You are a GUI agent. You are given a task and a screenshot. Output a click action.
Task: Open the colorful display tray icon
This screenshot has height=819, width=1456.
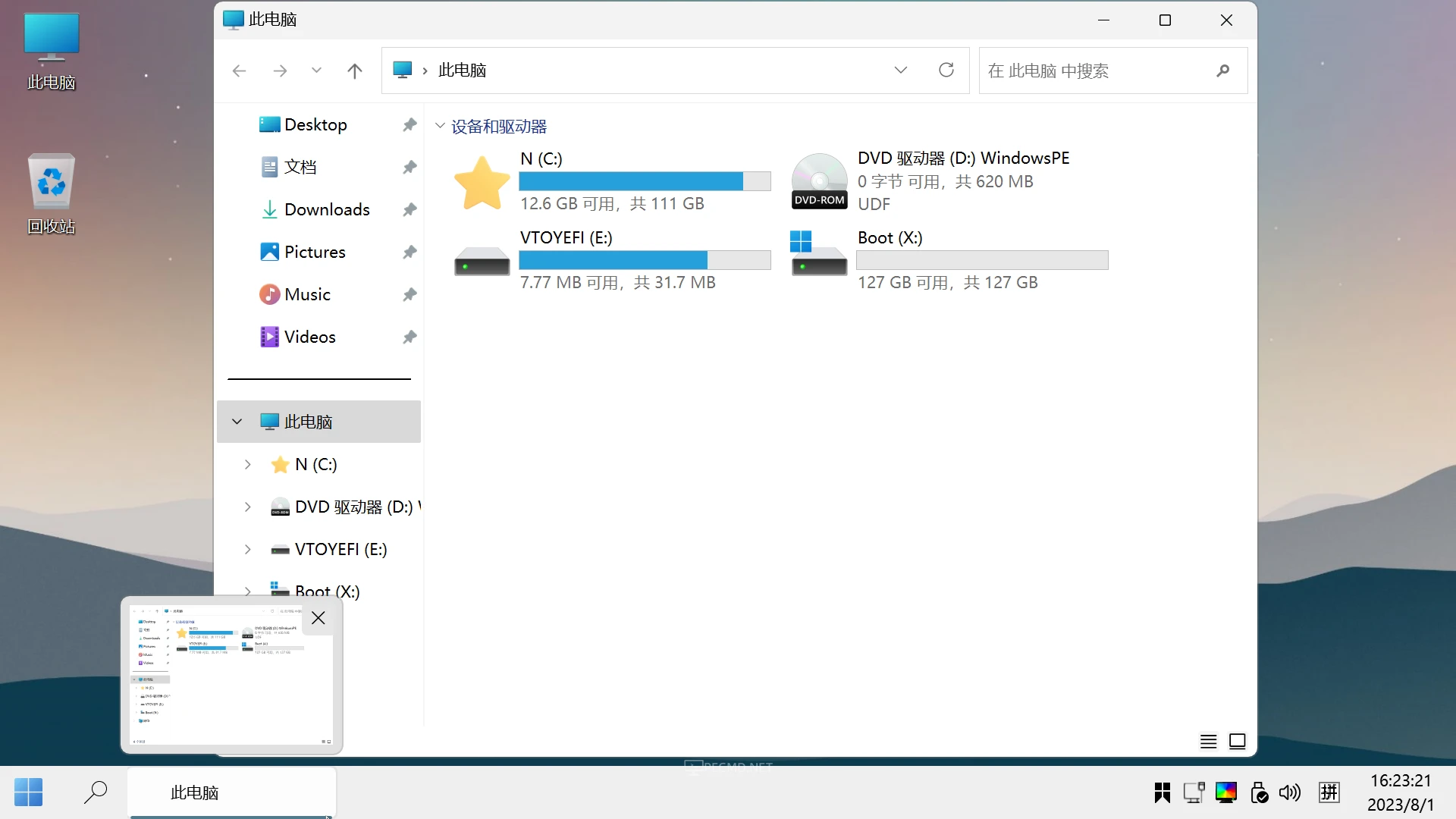pos(1226,793)
